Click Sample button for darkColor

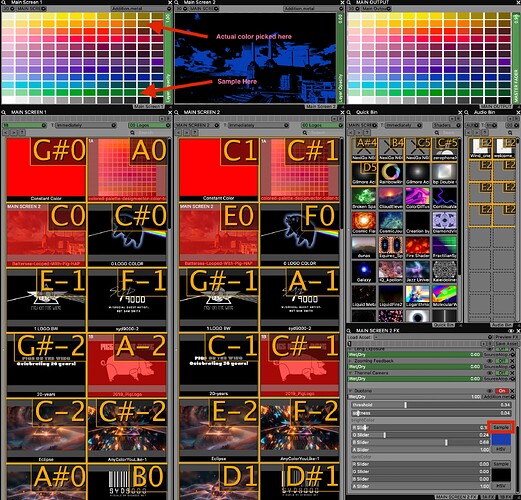[501, 464]
